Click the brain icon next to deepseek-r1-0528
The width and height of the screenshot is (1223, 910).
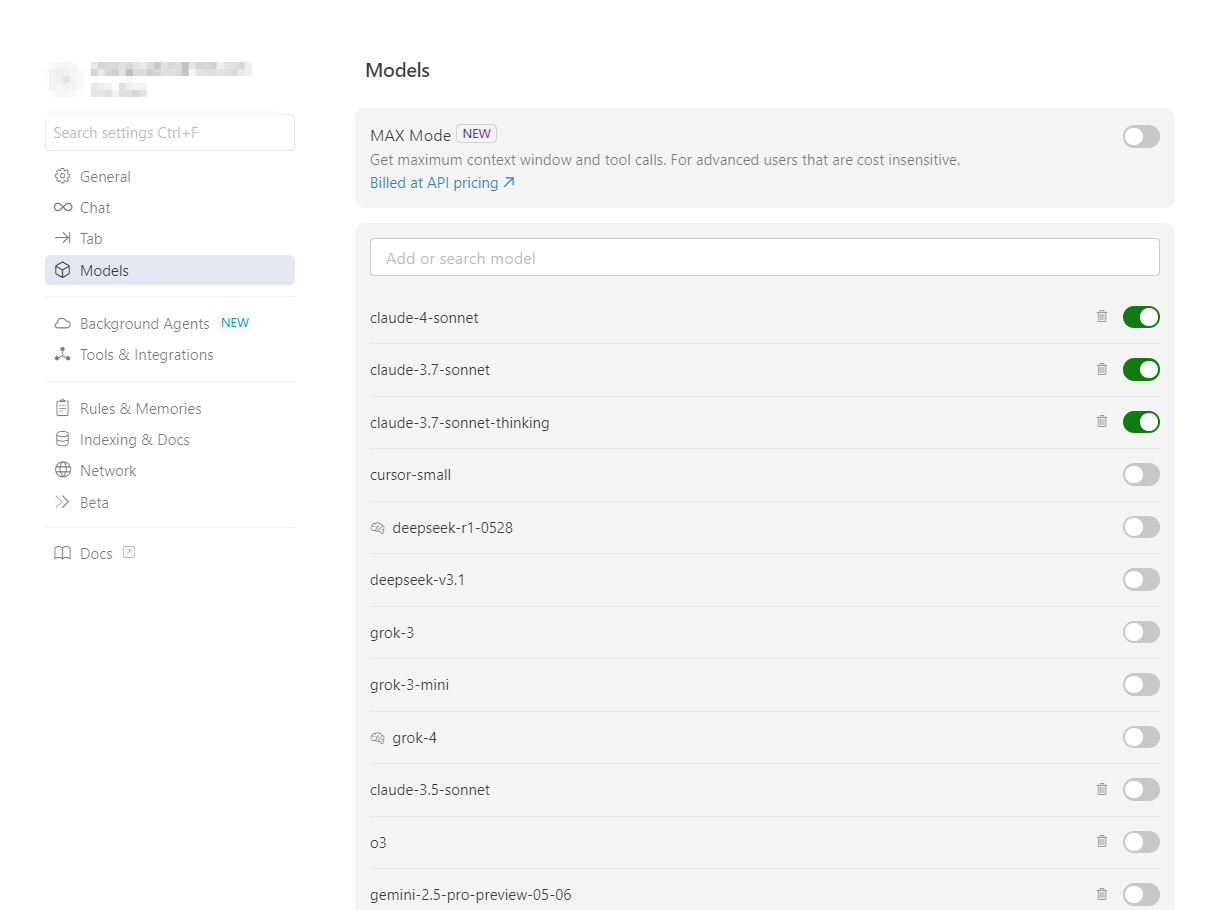pos(378,527)
